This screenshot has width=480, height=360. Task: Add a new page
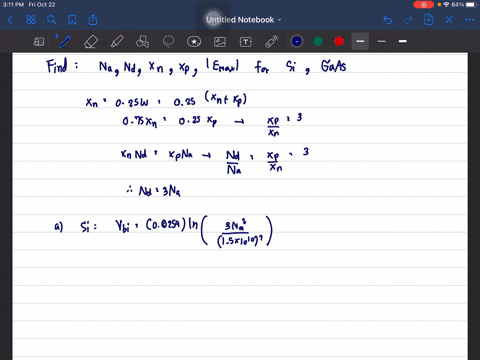click(429, 20)
